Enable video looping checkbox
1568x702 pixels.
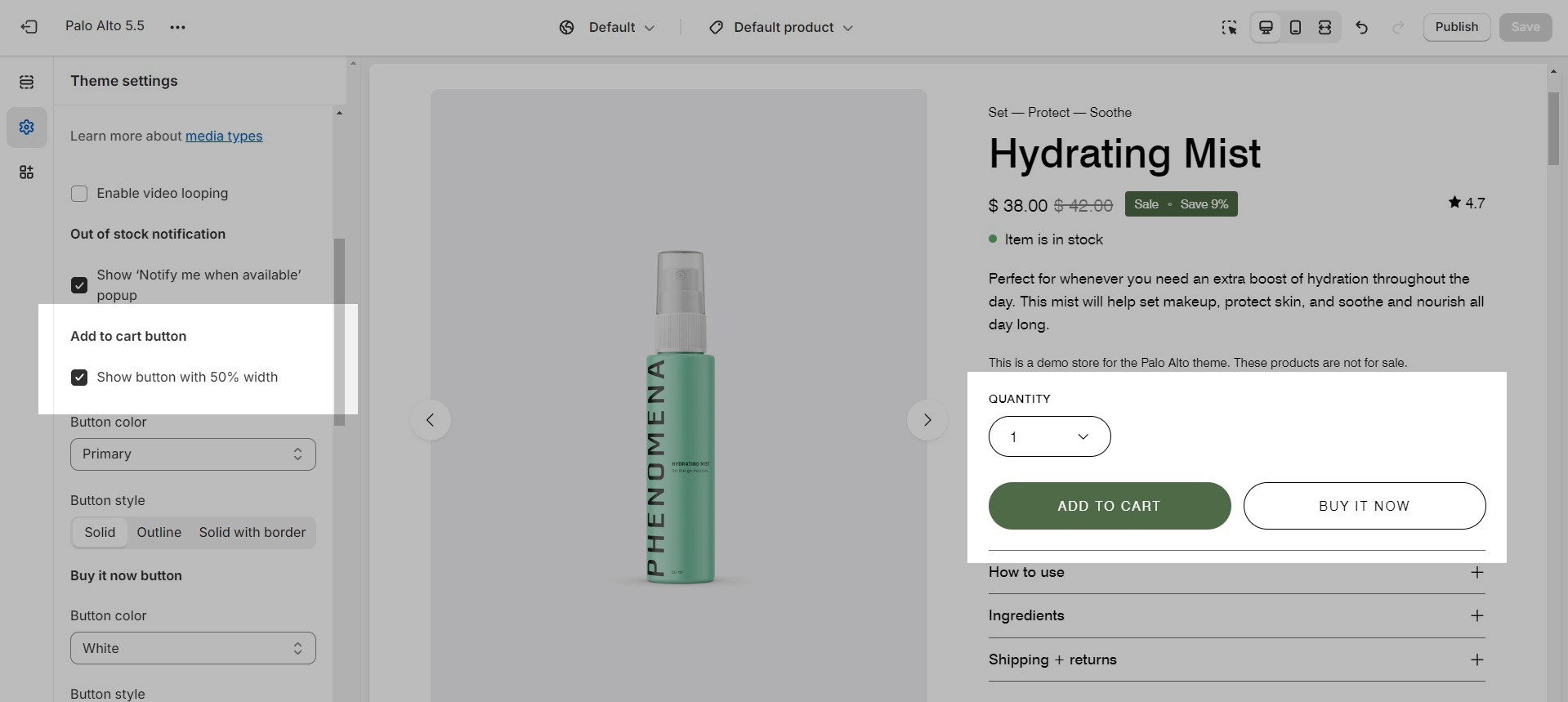point(79,194)
